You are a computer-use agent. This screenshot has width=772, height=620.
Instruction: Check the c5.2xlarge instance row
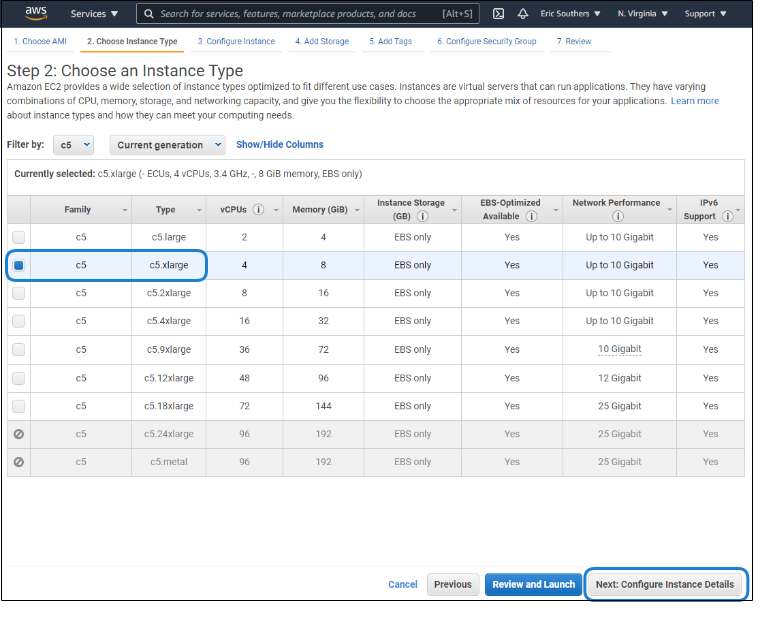(19, 293)
